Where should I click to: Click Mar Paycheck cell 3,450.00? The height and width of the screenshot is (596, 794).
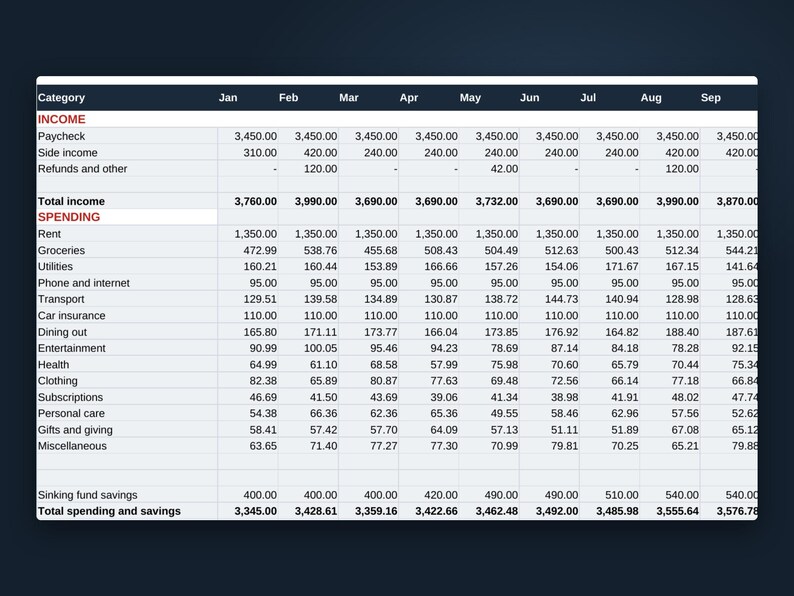tap(369, 136)
